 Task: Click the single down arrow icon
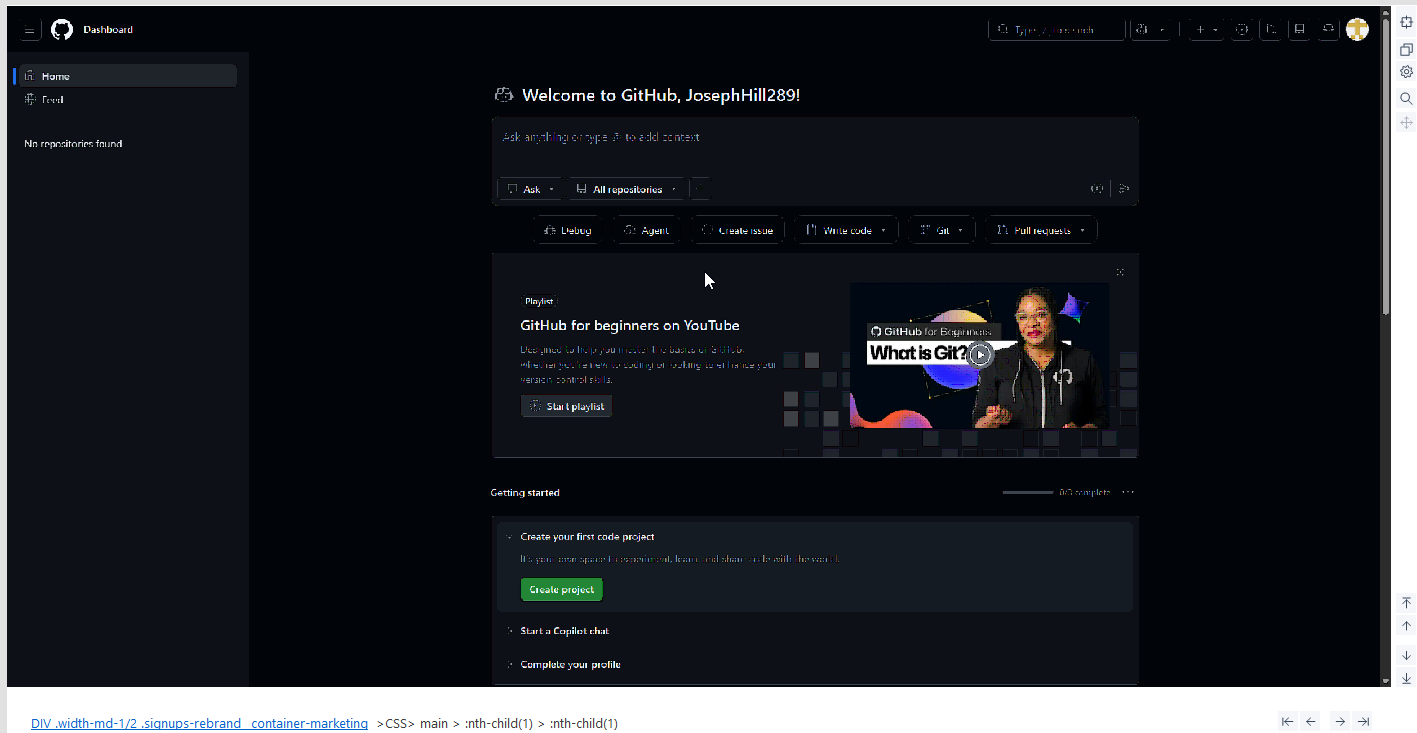(x=1406, y=655)
